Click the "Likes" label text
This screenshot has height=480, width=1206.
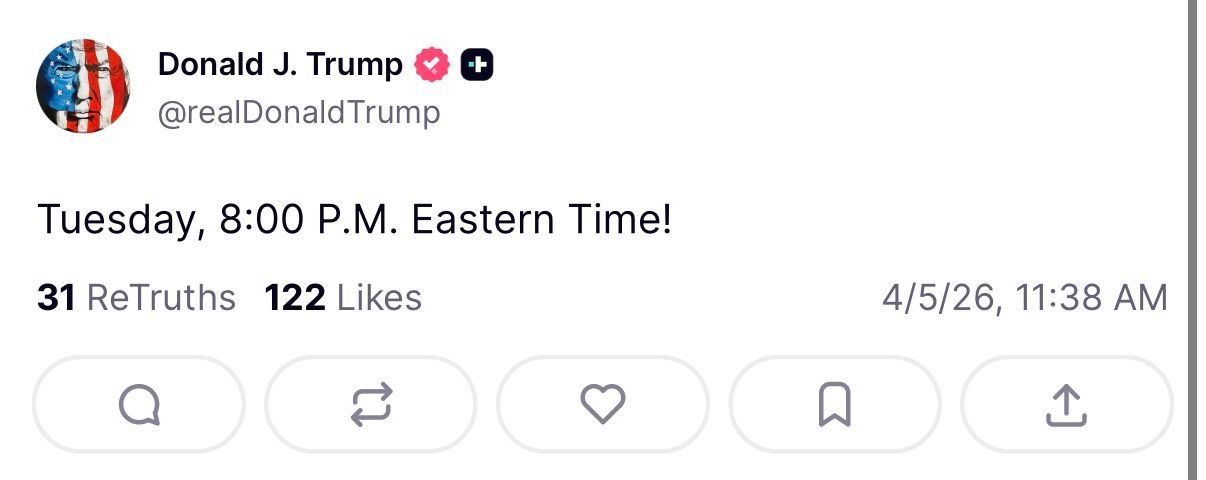coord(379,298)
